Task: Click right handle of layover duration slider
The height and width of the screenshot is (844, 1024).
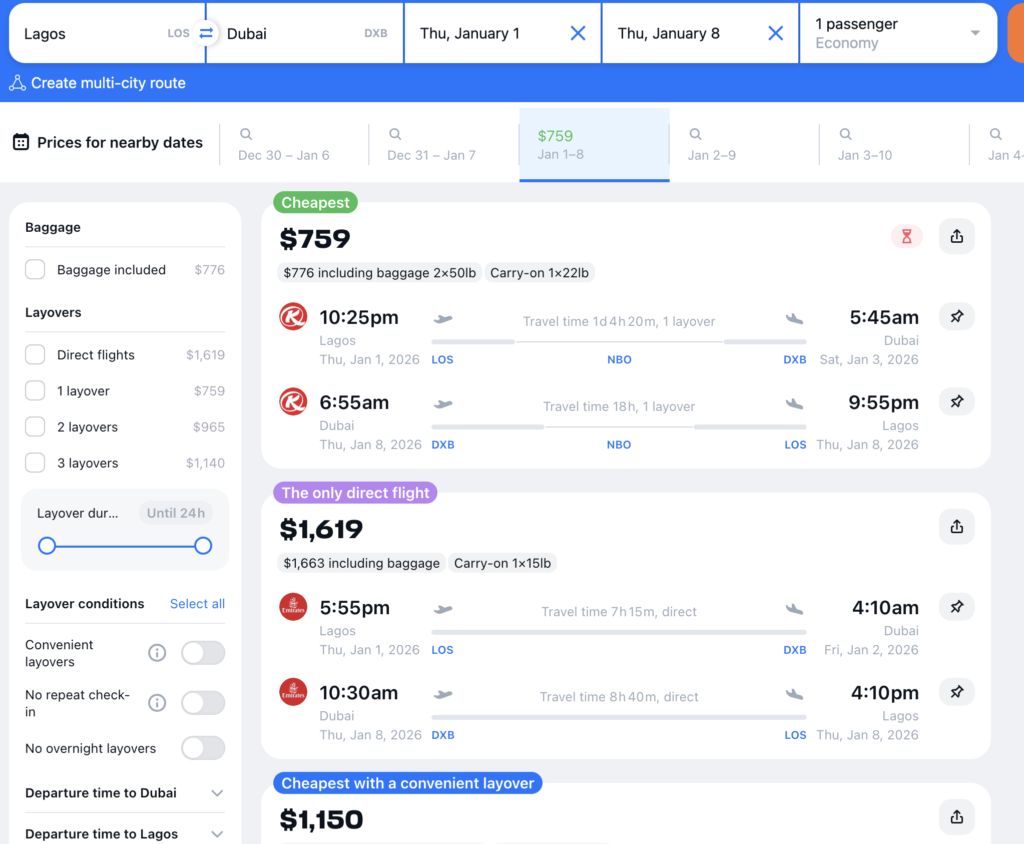Action: pyautogui.click(x=203, y=546)
